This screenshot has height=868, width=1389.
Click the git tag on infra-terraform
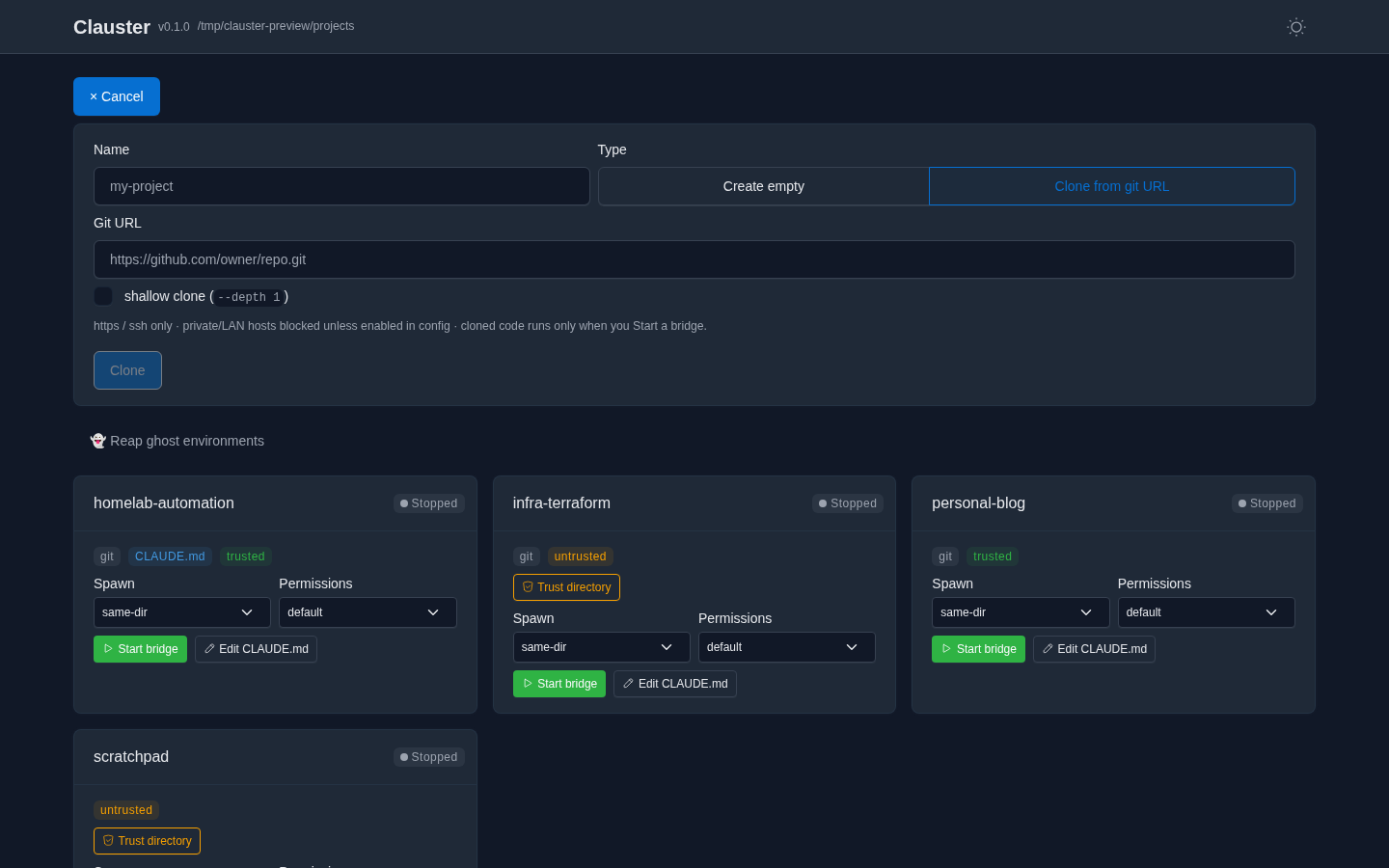526,556
